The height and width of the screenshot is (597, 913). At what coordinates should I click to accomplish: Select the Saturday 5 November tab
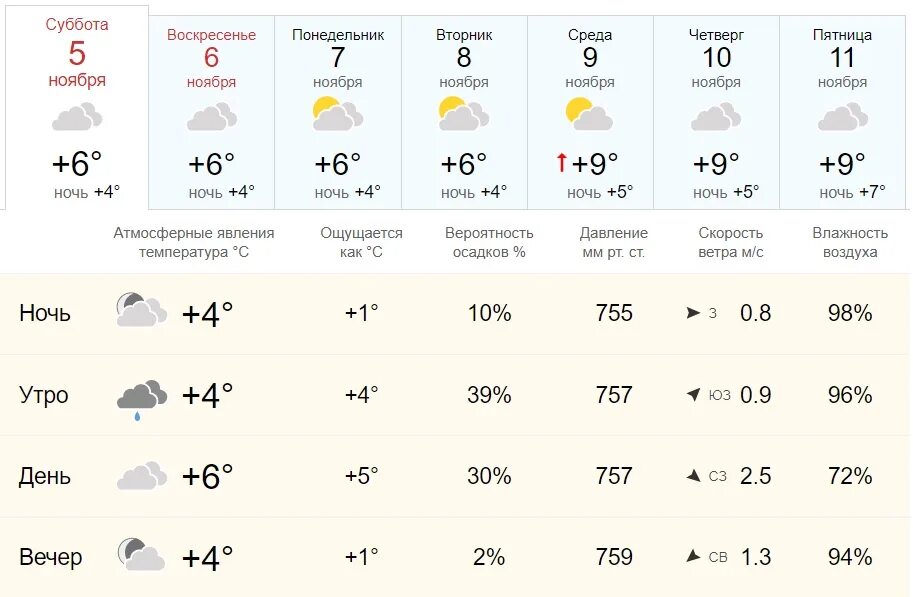(x=77, y=108)
